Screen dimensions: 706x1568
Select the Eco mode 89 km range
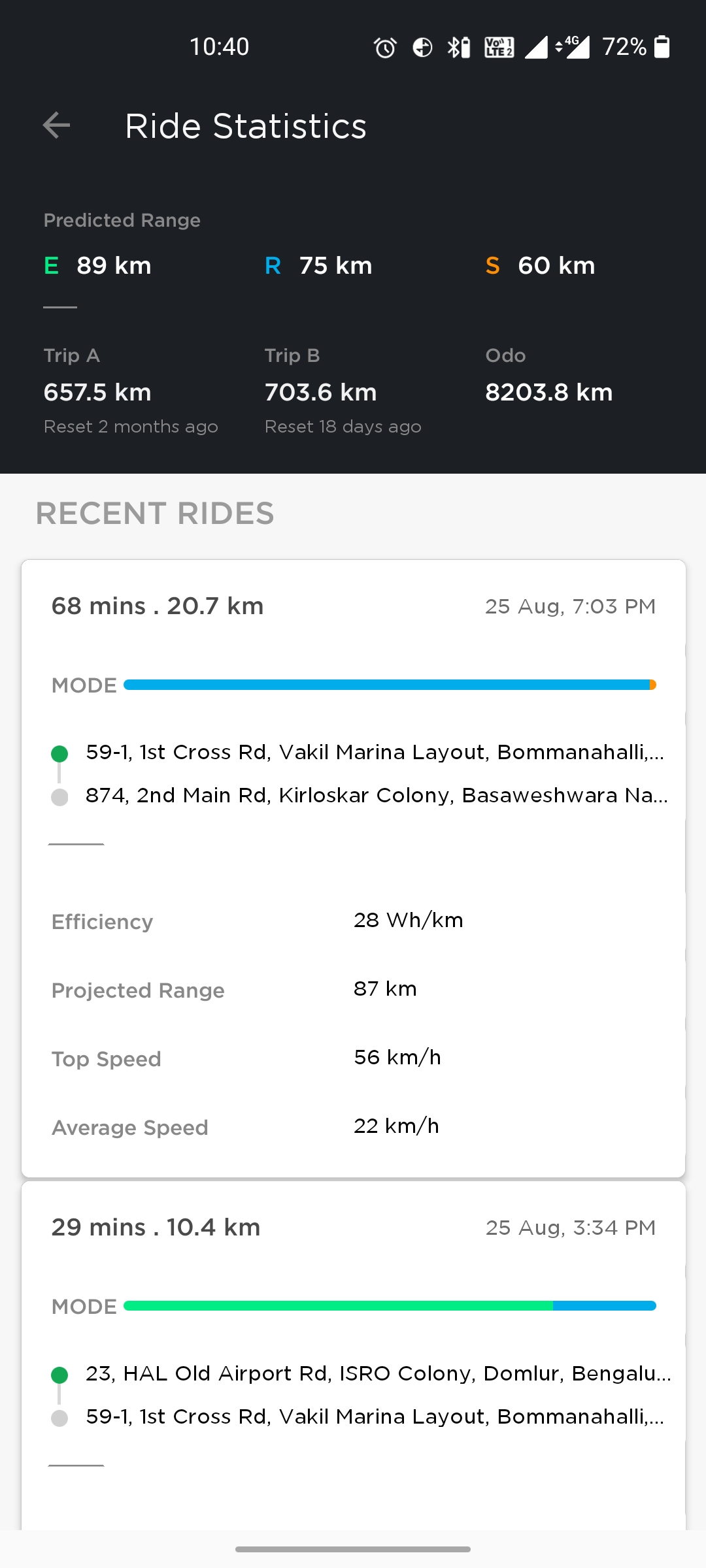tap(97, 266)
